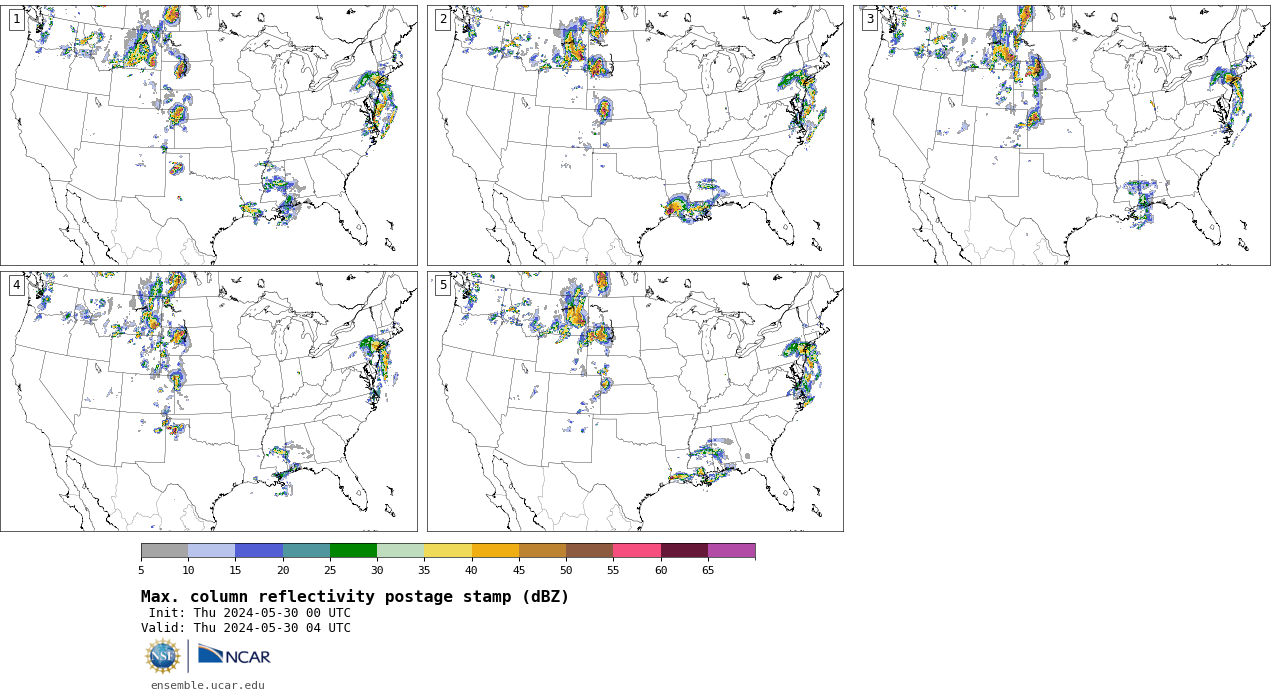Click the panel number label 4
The image size is (1280, 696).
[x=17, y=285]
